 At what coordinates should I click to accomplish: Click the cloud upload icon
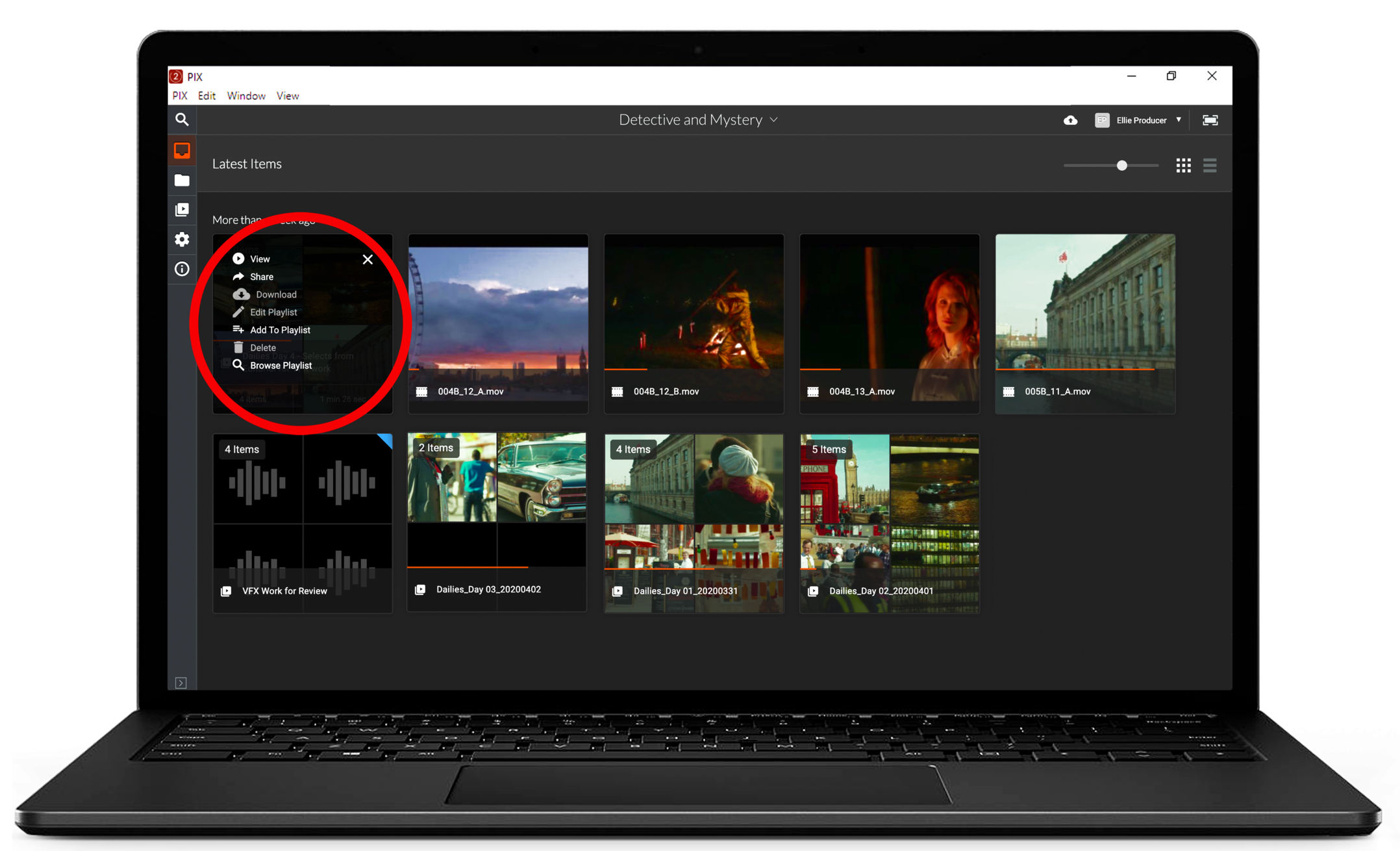pyautogui.click(x=1070, y=120)
